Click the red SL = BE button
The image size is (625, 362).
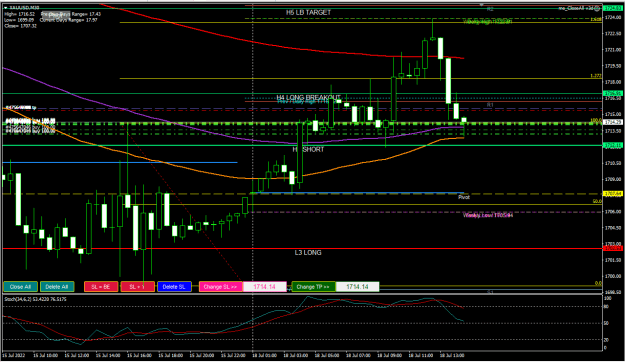101,287
